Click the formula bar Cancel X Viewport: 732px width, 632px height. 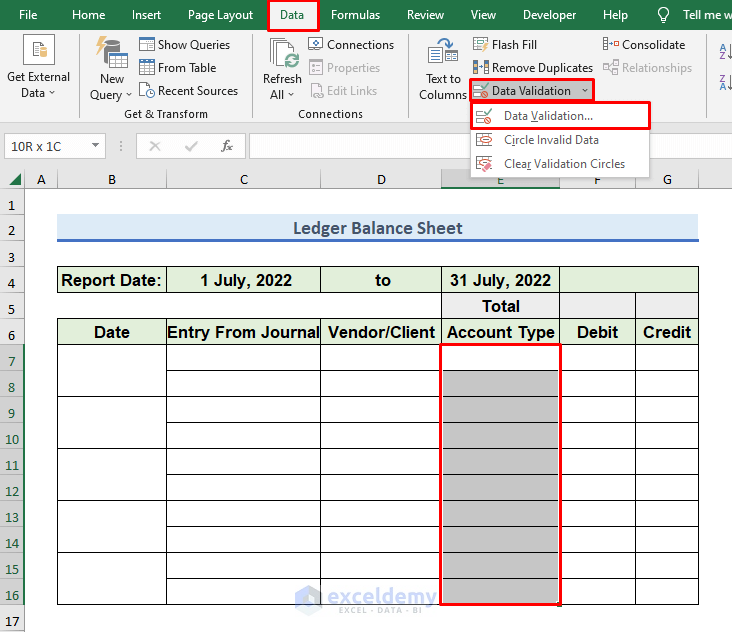tap(155, 146)
